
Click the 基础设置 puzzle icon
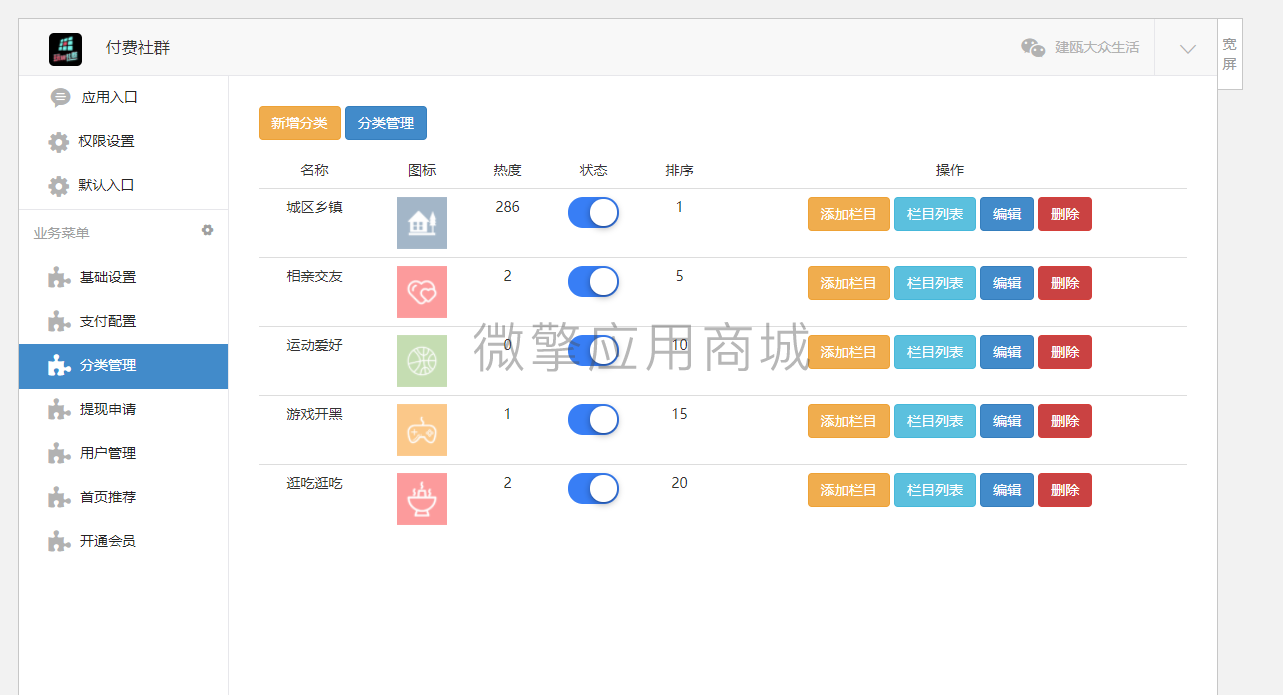59,277
